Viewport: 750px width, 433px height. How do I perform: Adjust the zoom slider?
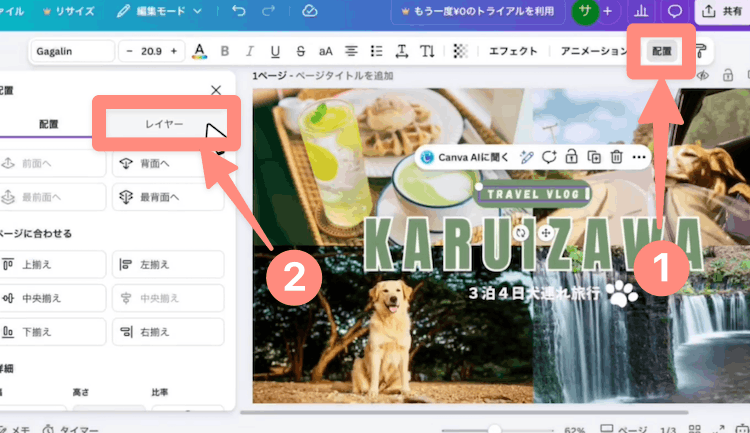point(495,430)
